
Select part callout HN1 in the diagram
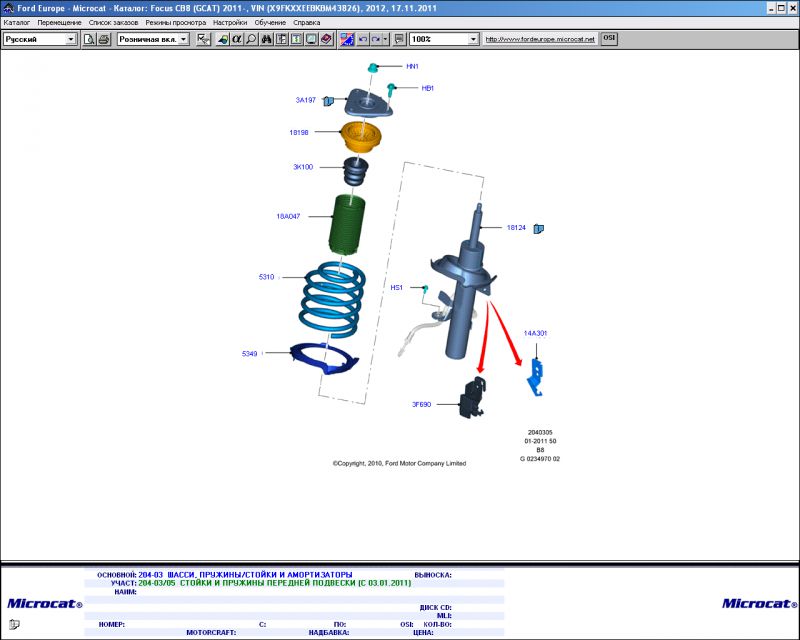pyautogui.click(x=412, y=66)
